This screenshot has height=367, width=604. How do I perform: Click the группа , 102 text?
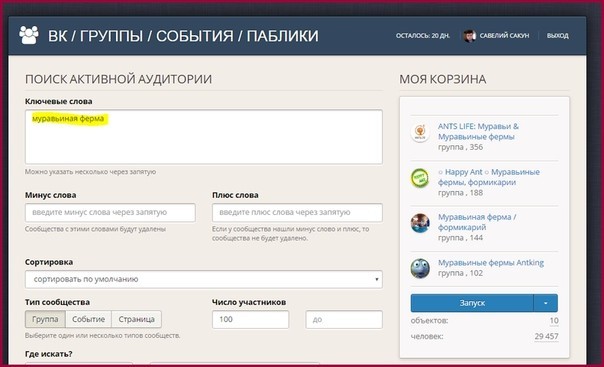pyautogui.click(x=460, y=273)
